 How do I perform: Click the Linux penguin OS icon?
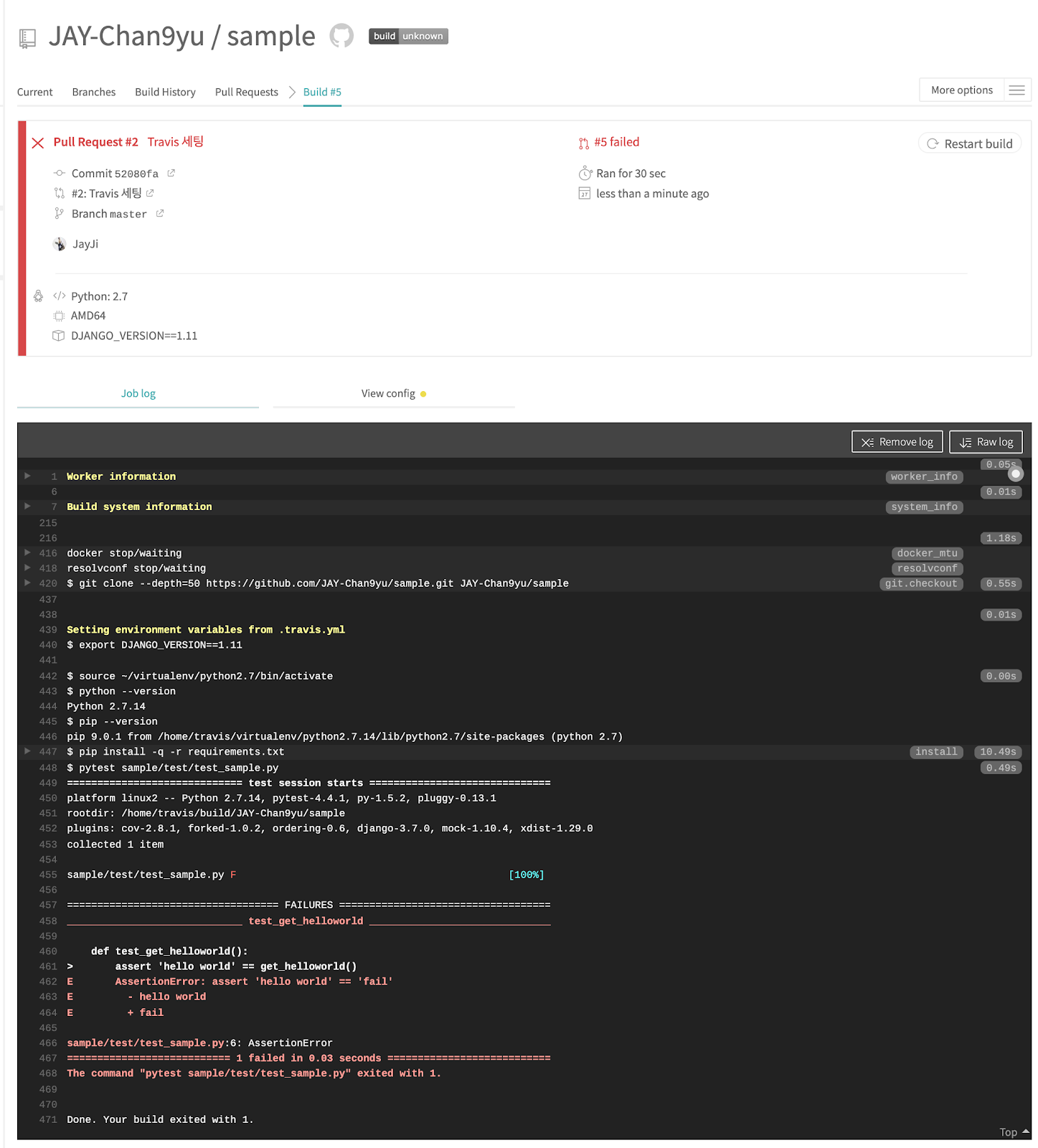(x=38, y=296)
